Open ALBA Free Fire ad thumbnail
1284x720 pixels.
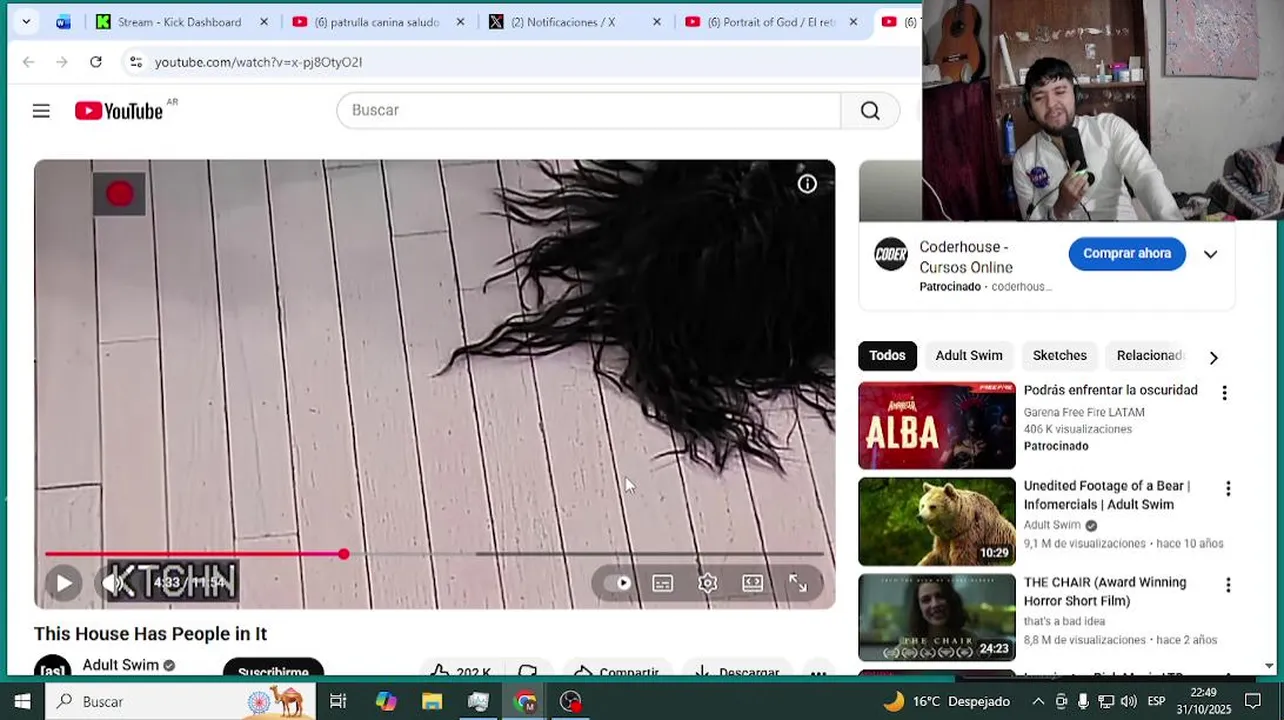click(937, 425)
